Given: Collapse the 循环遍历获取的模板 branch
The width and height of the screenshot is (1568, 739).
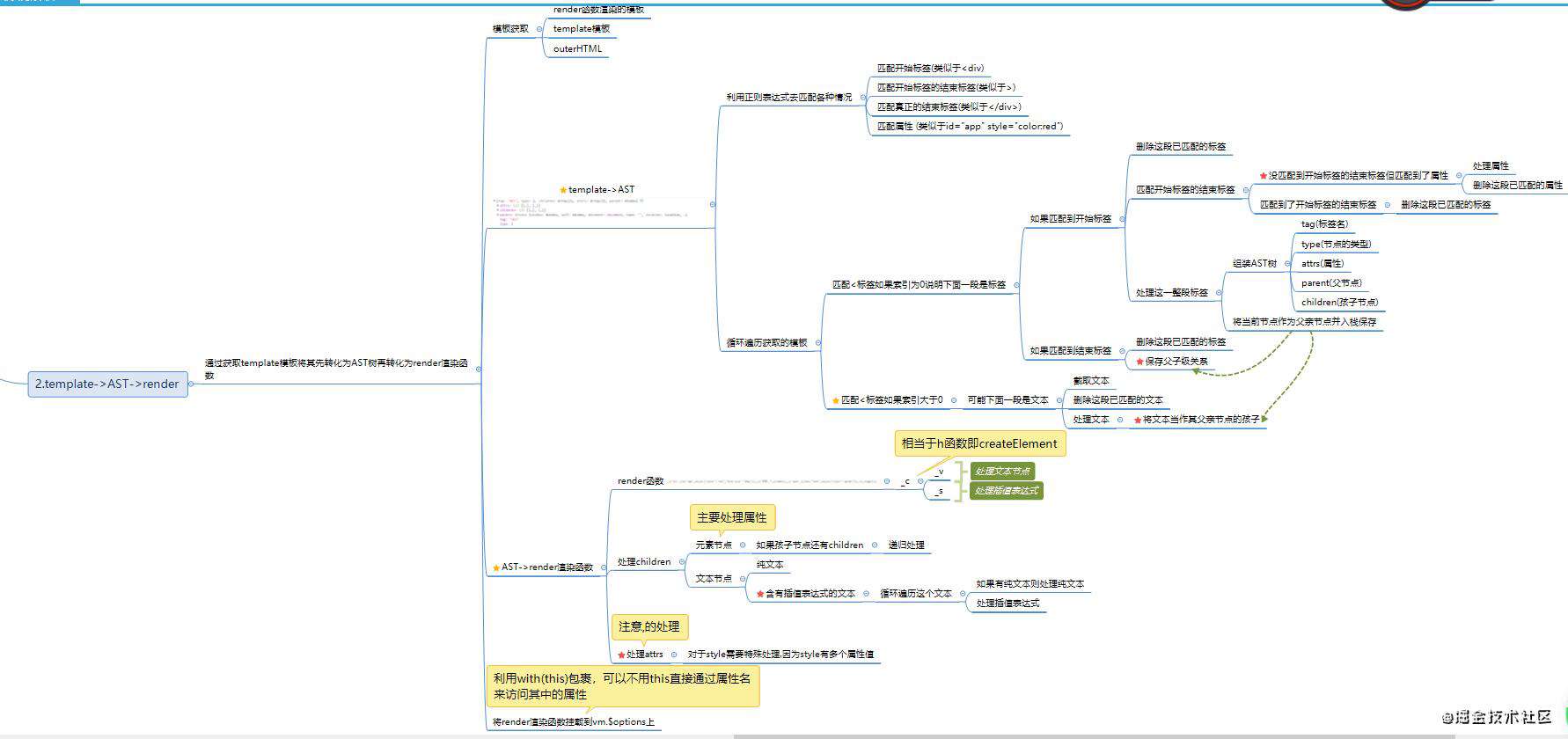Looking at the screenshot, I should (818, 343).
